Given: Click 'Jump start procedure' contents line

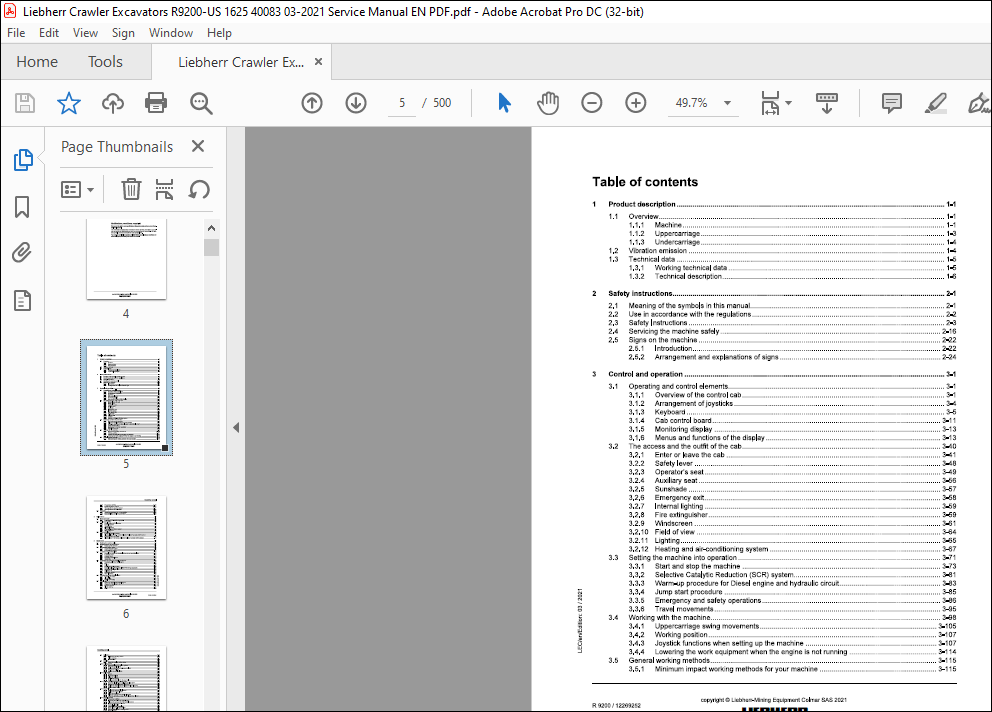Looking at the screenshot, I should click(793, 592).
